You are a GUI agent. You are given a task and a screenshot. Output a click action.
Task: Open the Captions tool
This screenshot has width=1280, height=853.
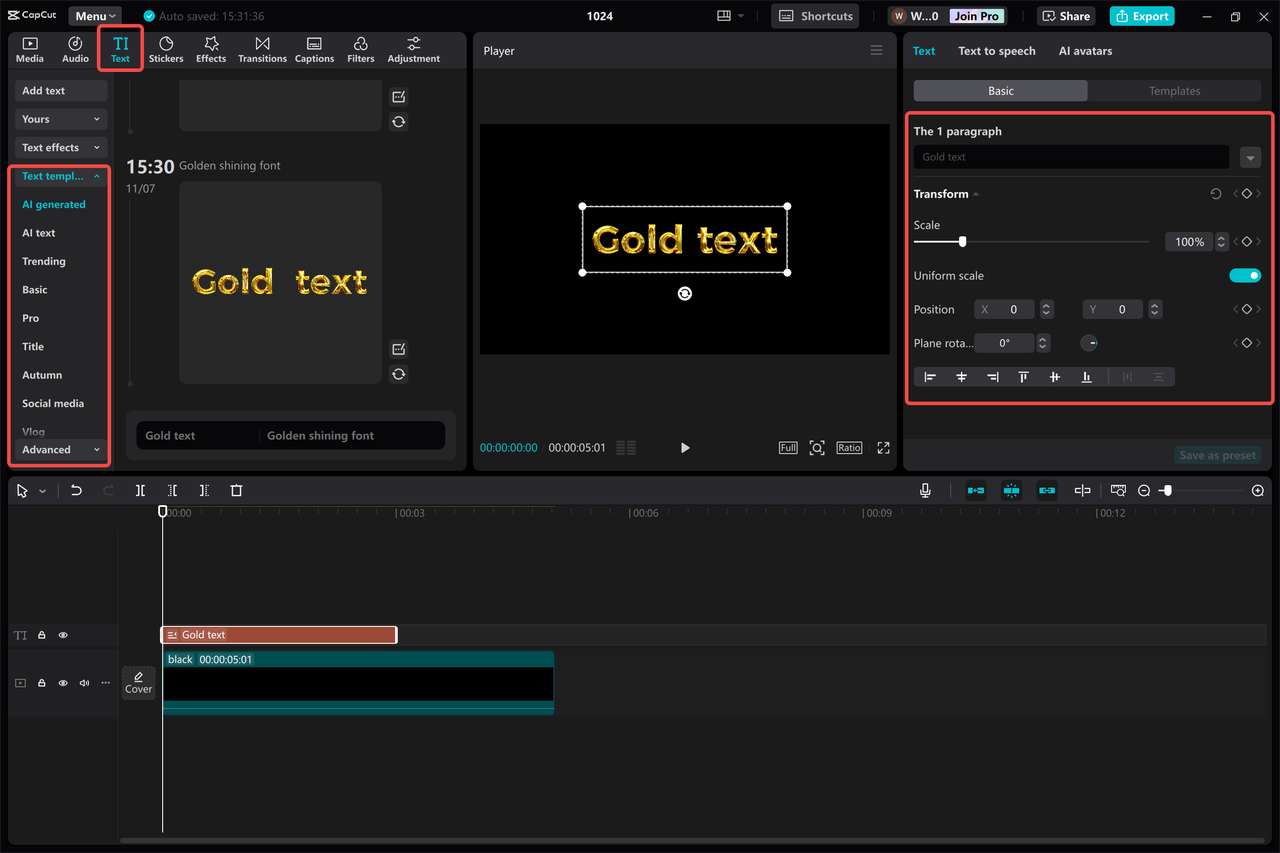[x=314, y=49]
